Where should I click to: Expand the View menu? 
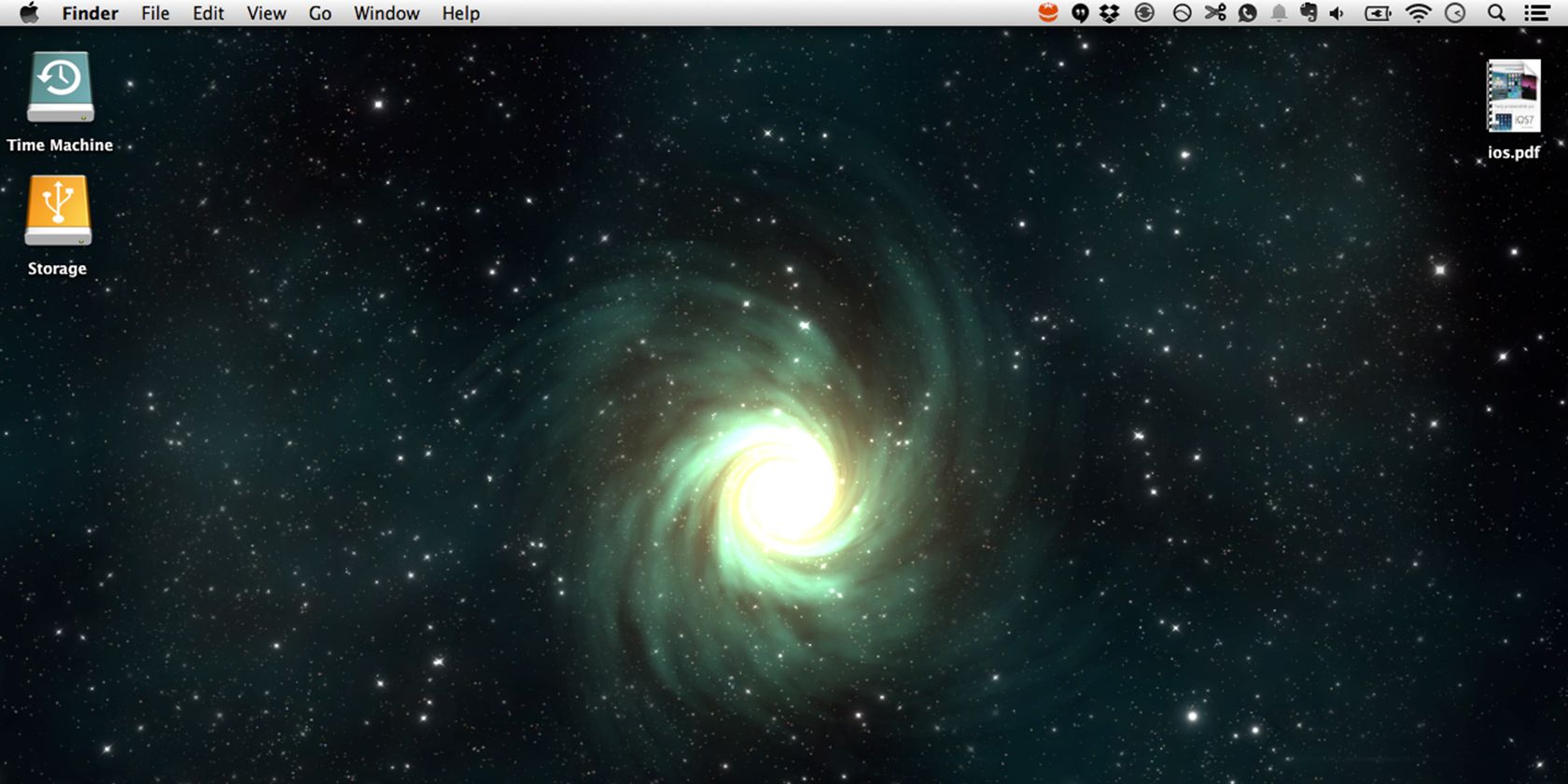266,13
